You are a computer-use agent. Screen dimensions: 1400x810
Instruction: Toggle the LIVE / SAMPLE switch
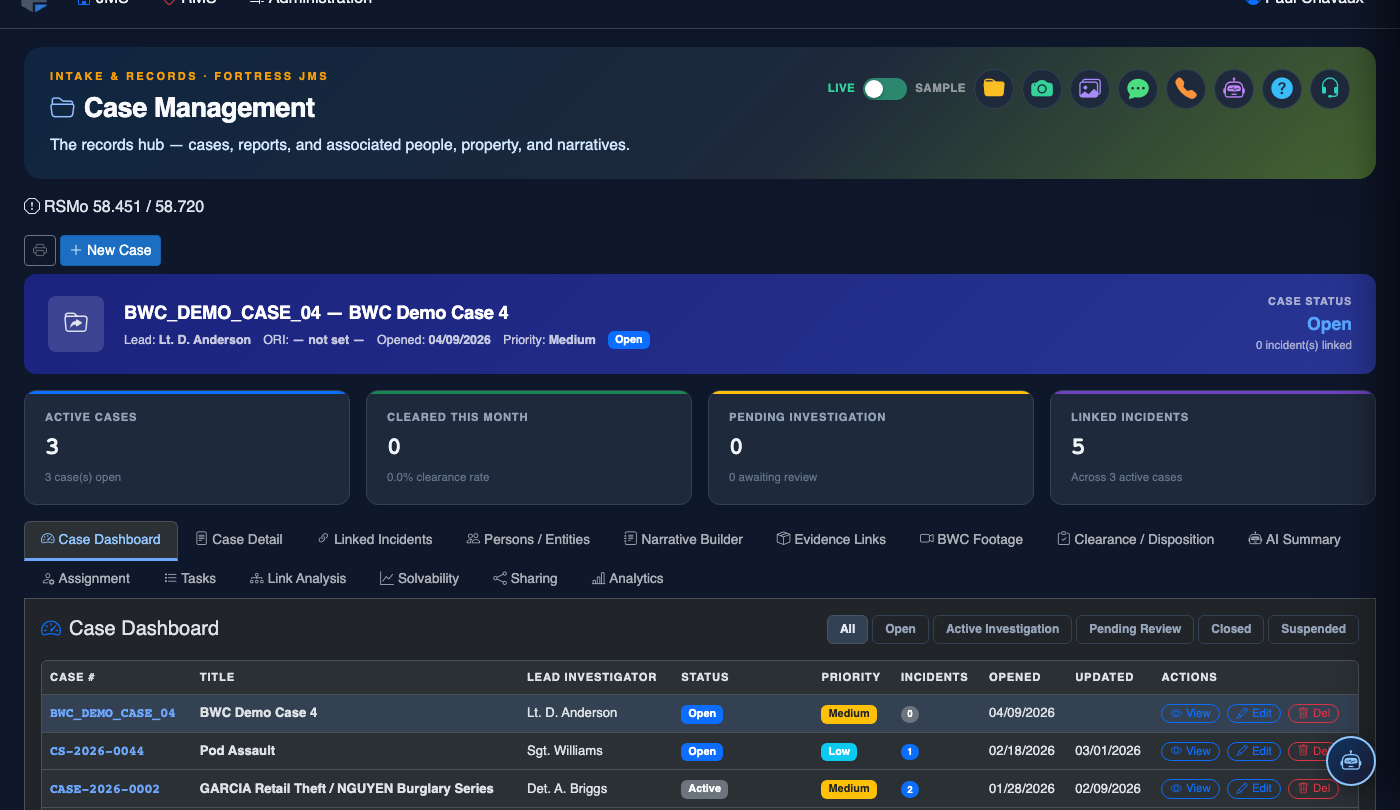(x=885, y=89)
